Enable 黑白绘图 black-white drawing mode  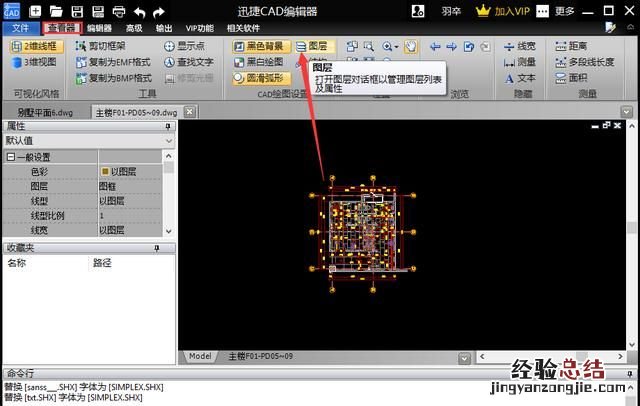click(x=261, y=61)
